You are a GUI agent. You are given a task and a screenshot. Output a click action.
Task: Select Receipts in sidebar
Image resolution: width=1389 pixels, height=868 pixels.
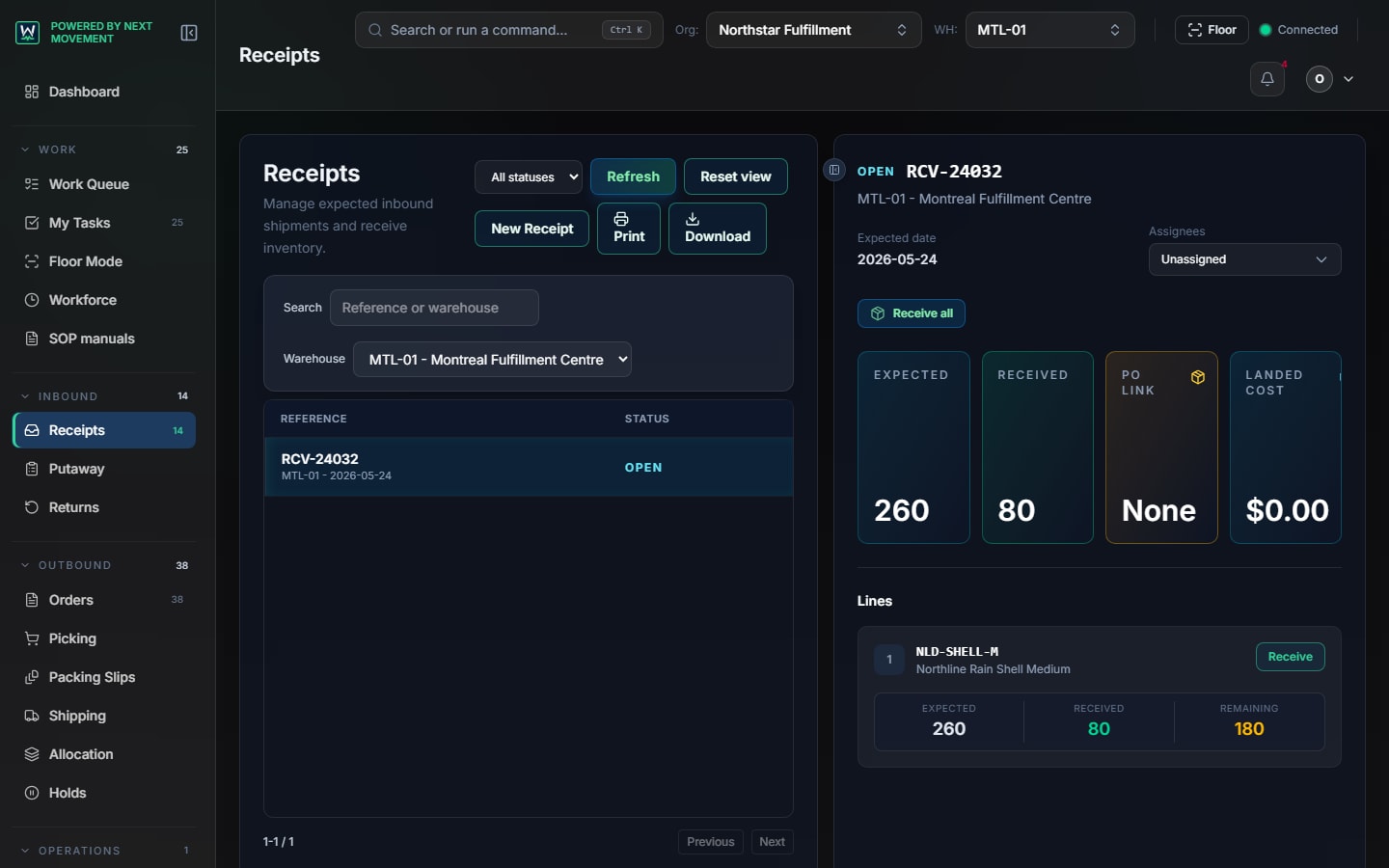pos(104,430)
